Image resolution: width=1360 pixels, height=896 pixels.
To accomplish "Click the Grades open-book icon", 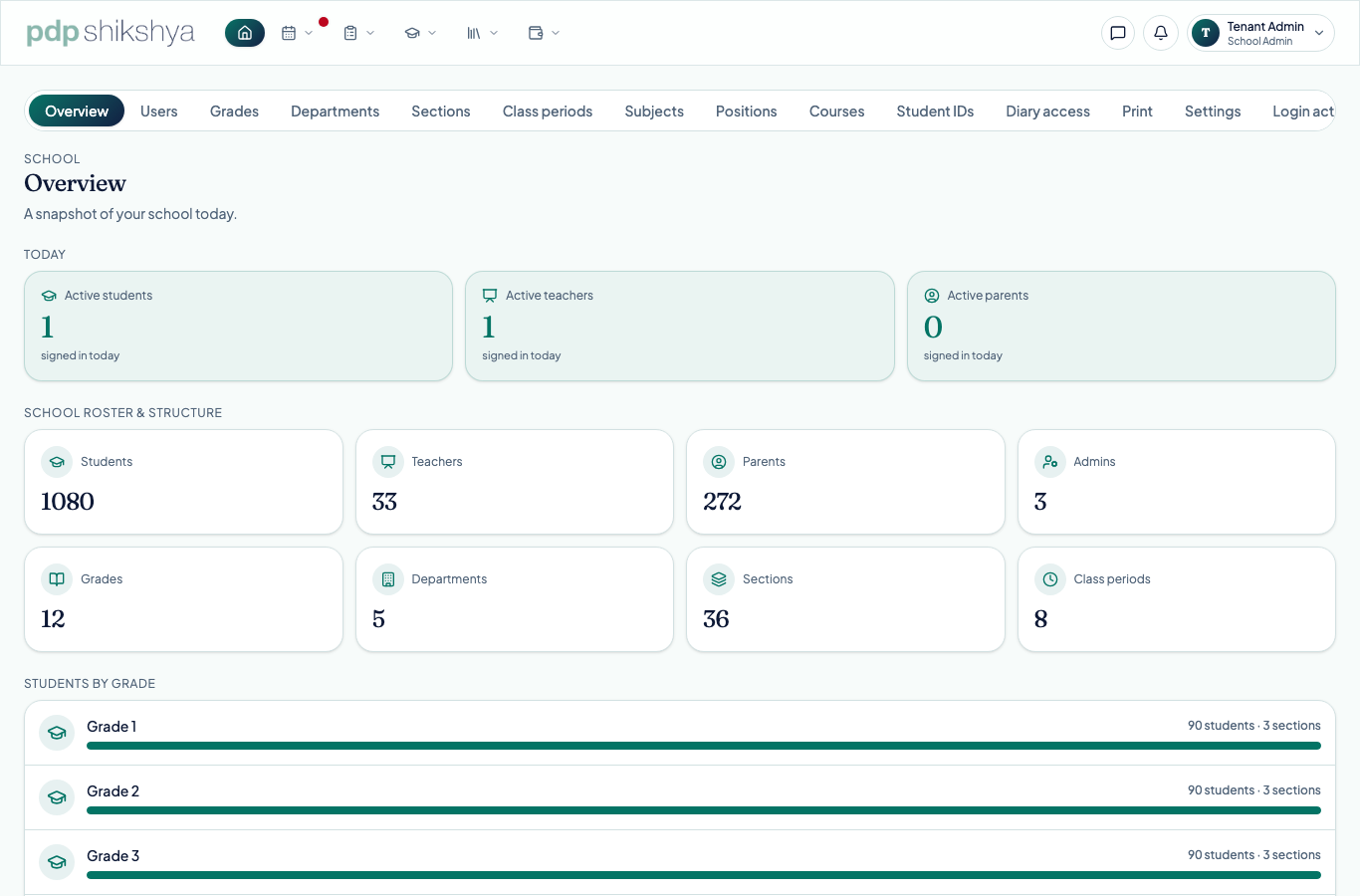I will [57, 579].
